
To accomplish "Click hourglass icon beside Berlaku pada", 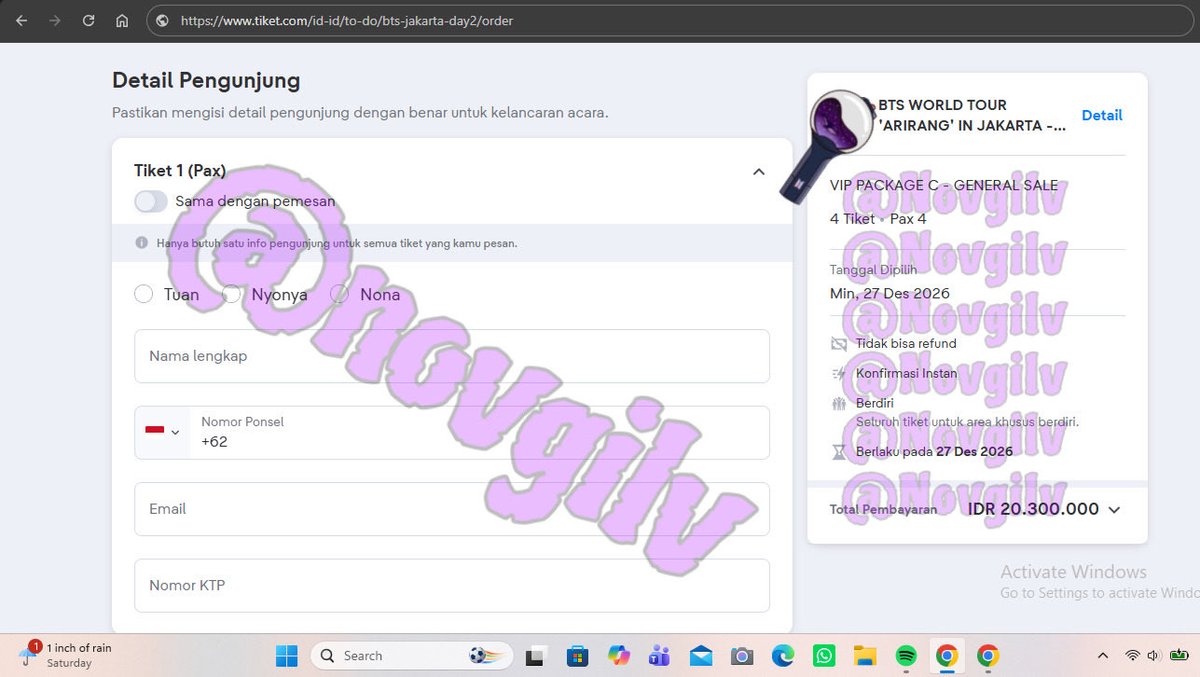I will coord(839,452).
